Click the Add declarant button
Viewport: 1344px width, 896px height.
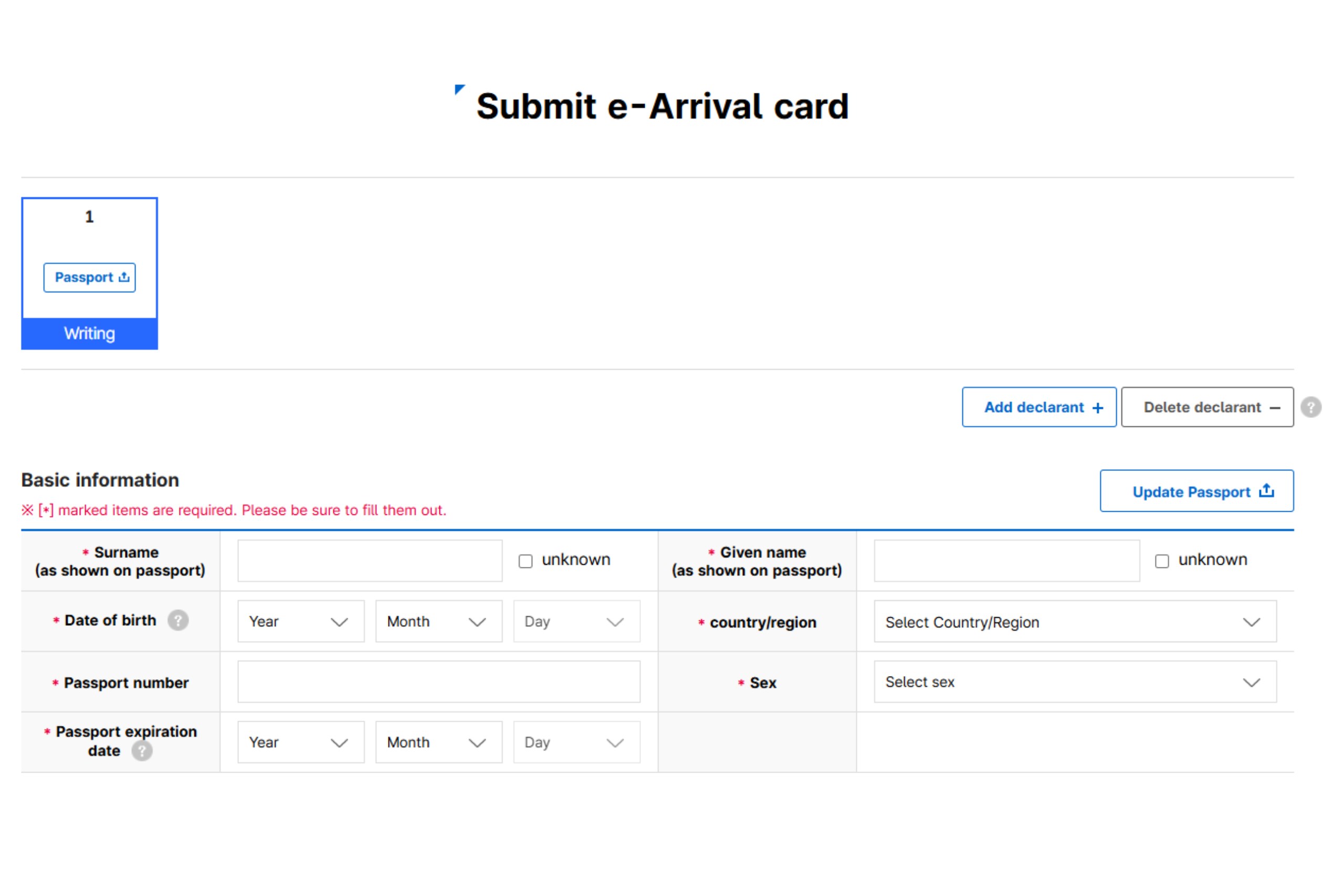(x=1039, y=407)
